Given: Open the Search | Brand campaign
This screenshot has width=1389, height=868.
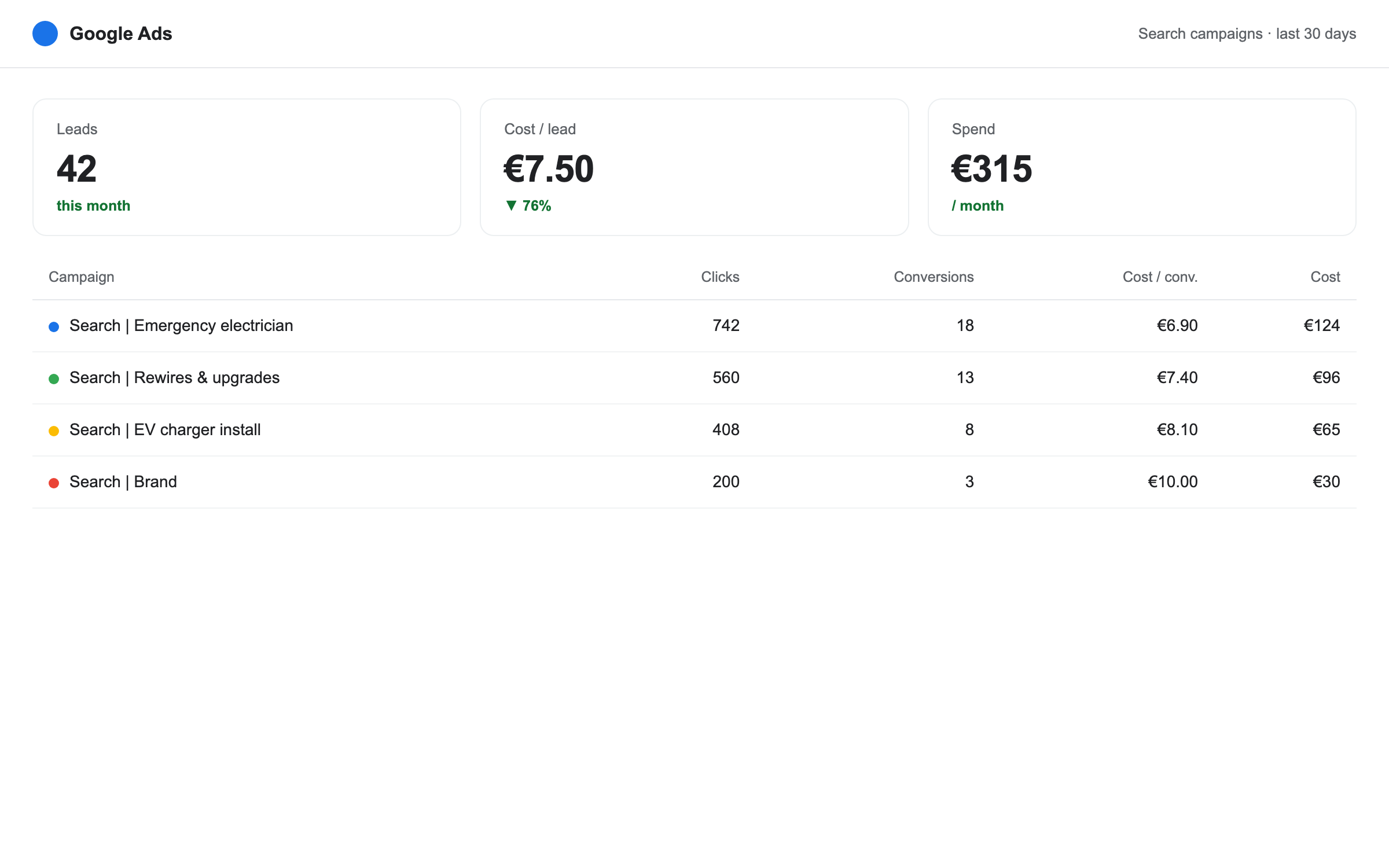Looking at the screenshot, I should [123, 482].
